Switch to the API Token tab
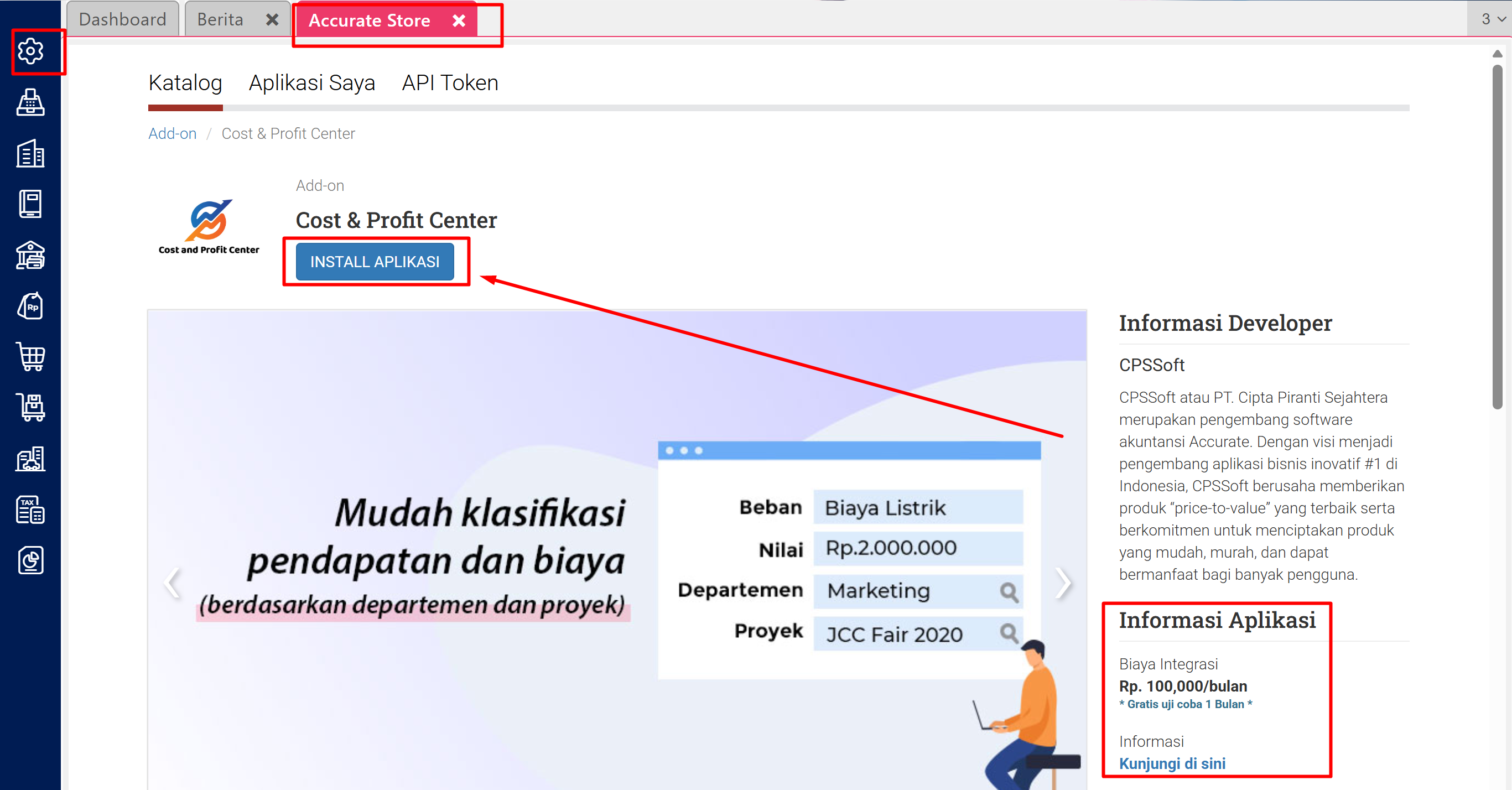The height and width of the screenshot is (790, 1512). (x=450, y=83)
